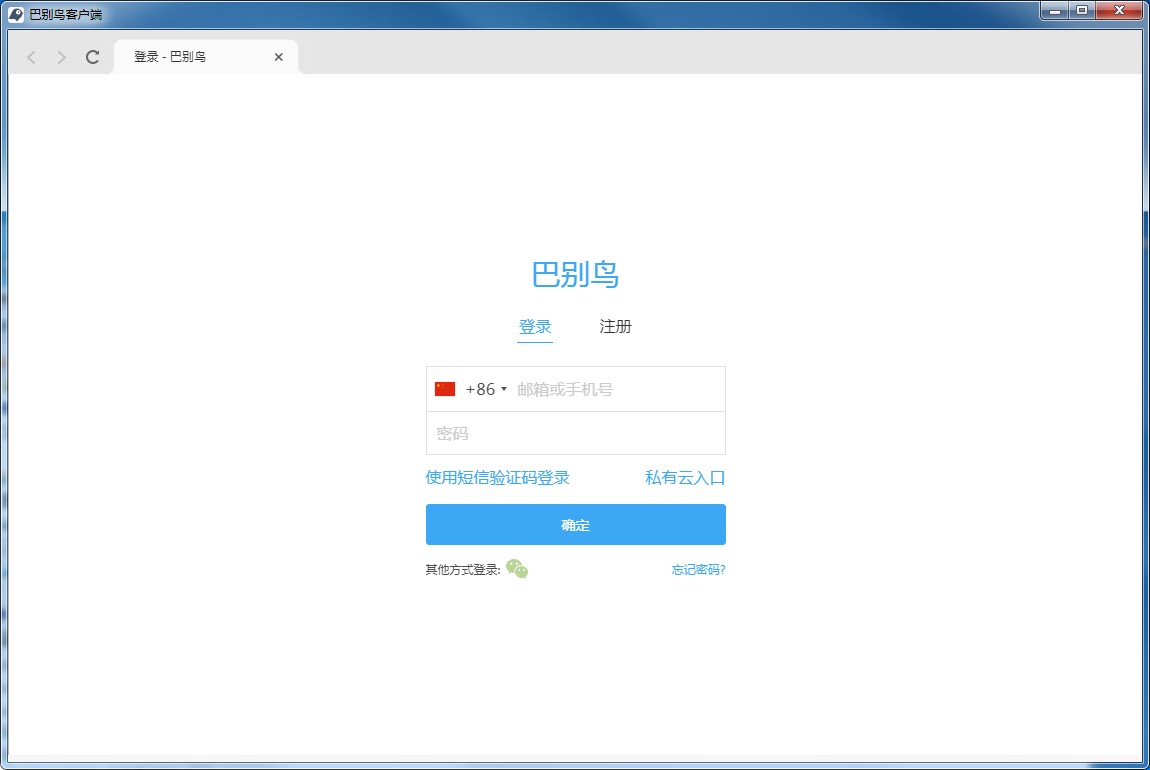Log in with the WeChat icon

(x=517, y=569)
